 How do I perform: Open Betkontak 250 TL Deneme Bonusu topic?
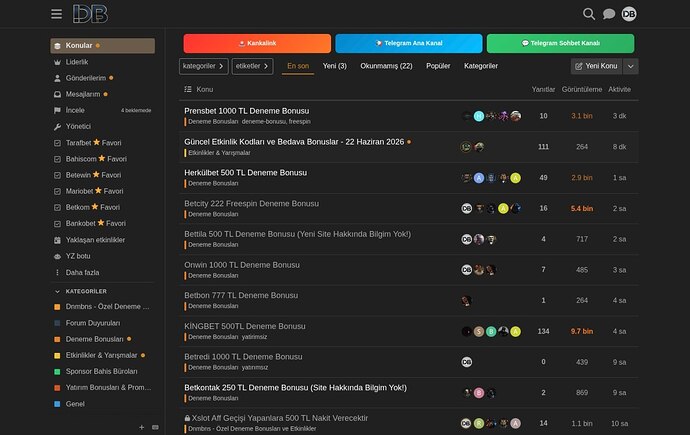click(x=295, y=388)
